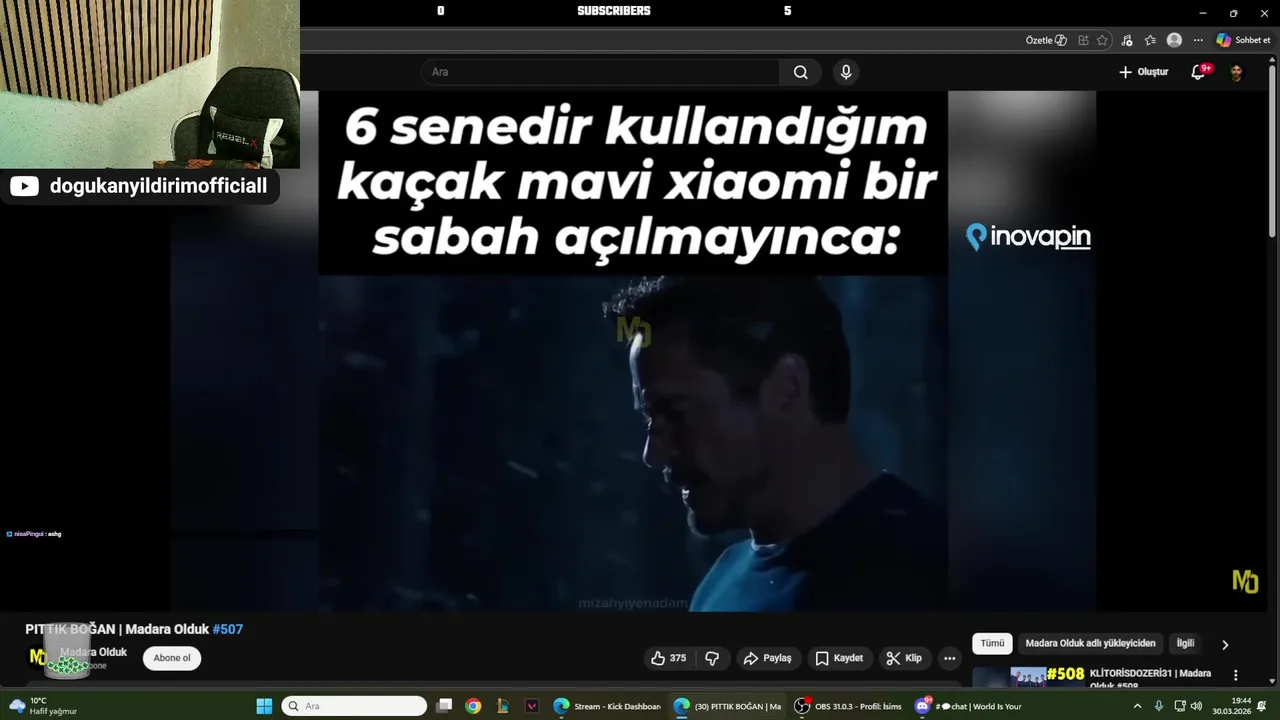Open the browser media control icon
The image size is (1280, 720).
pos(1127,40)
